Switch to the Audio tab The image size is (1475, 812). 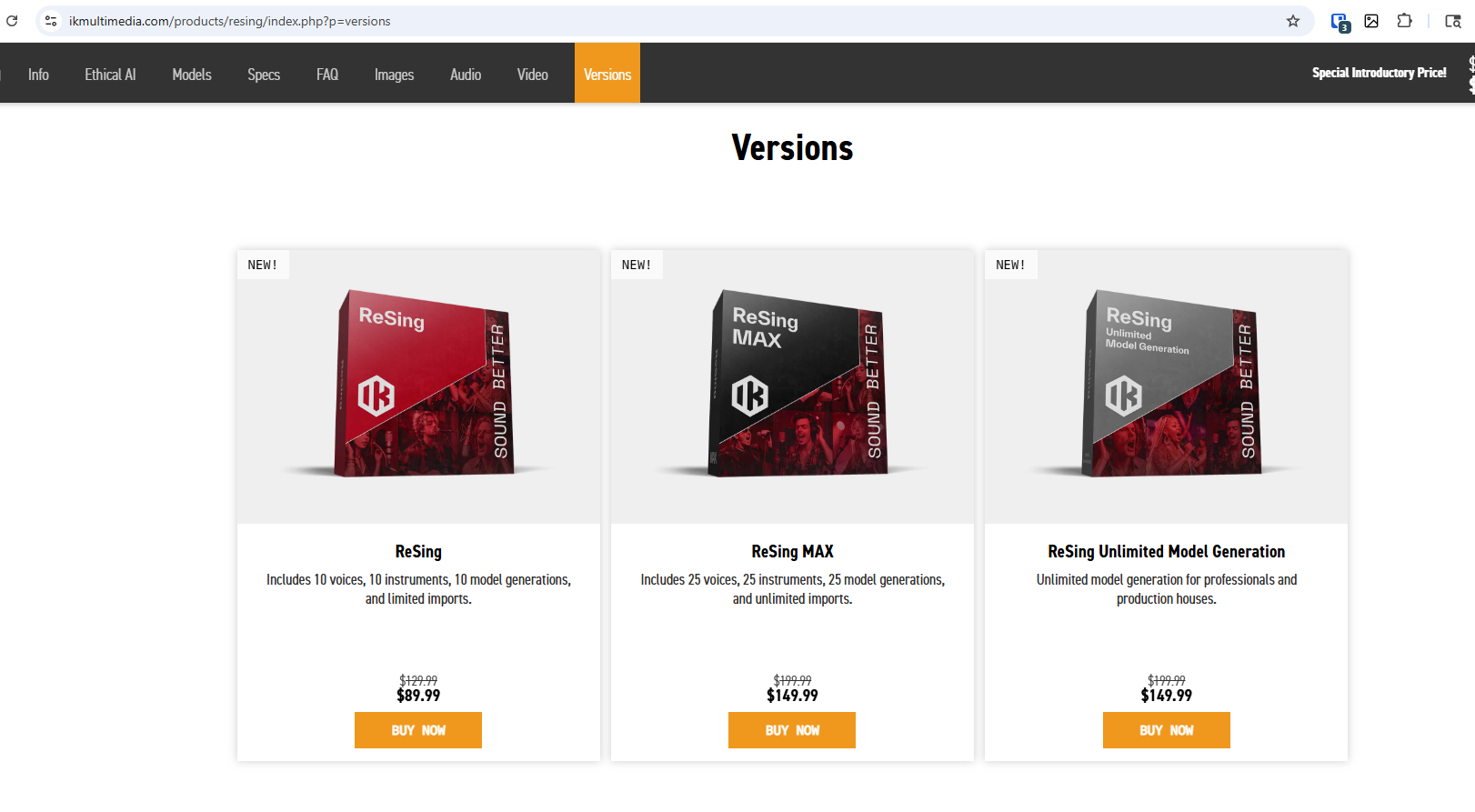point(466,75)
